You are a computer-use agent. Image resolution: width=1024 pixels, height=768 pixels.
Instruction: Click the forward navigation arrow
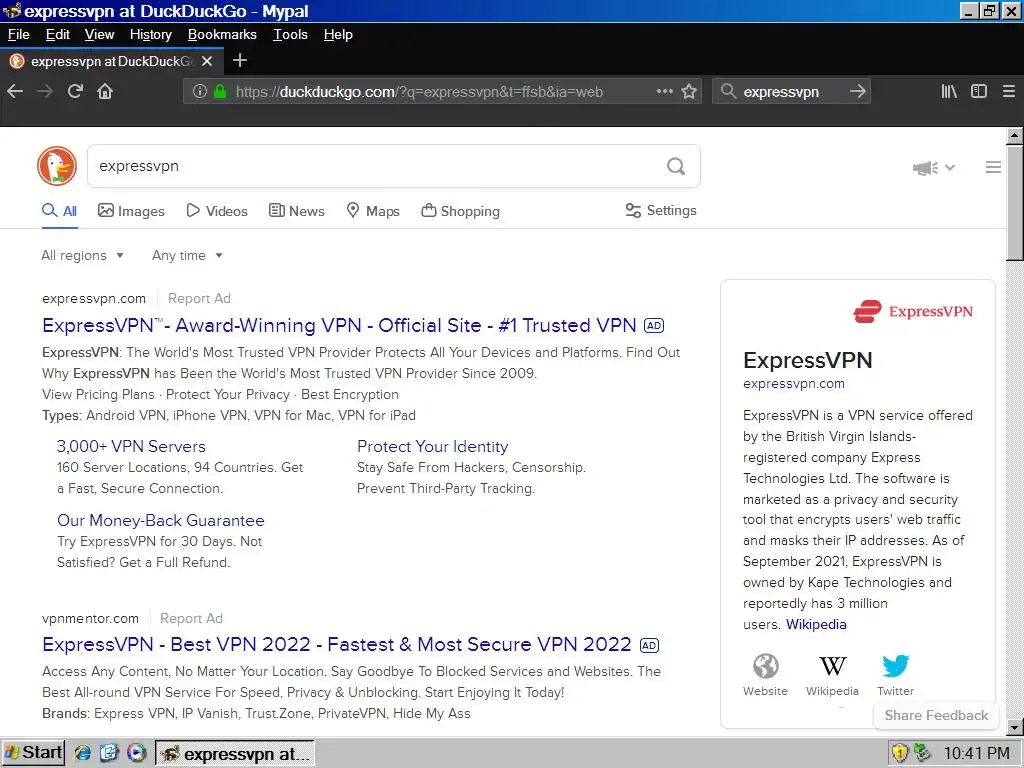point(45,91)
